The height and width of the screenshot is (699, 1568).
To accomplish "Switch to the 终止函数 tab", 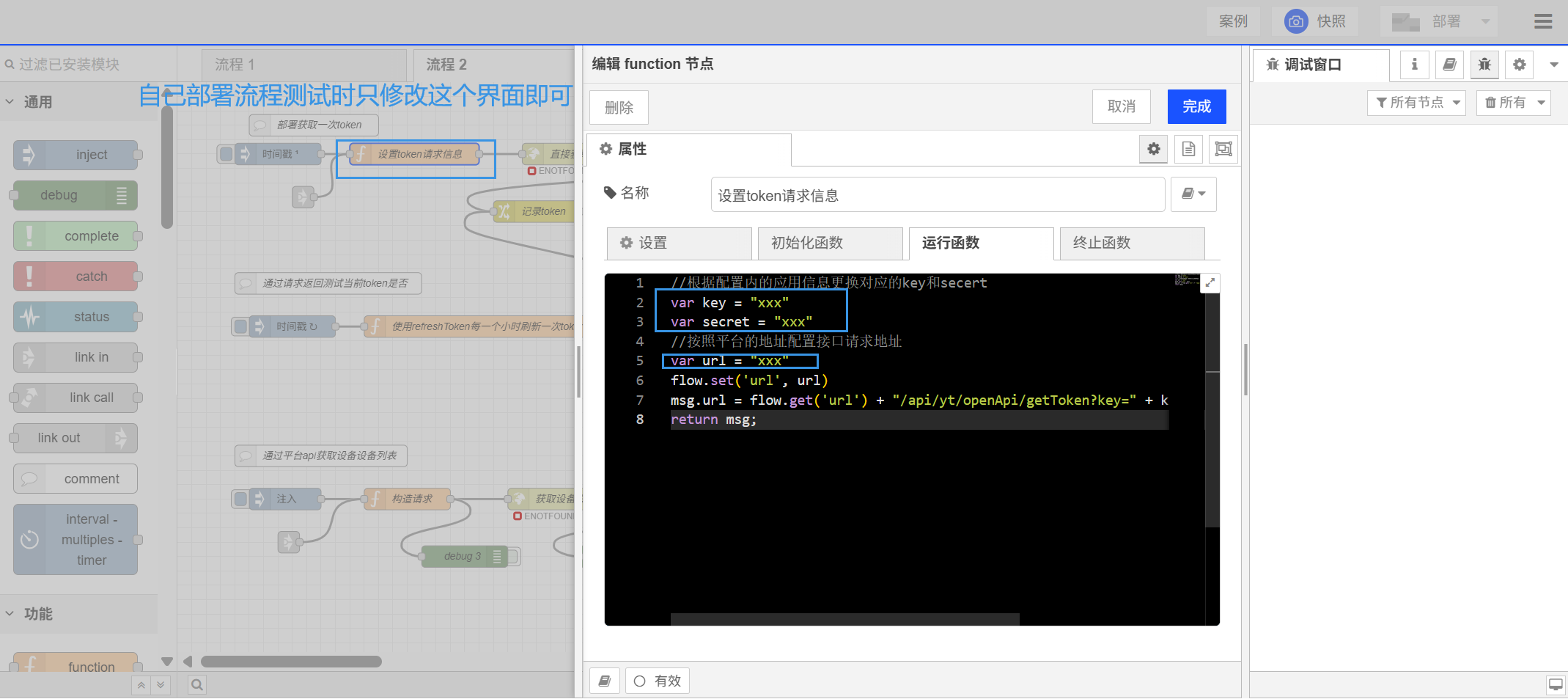I will (1132, 244).
